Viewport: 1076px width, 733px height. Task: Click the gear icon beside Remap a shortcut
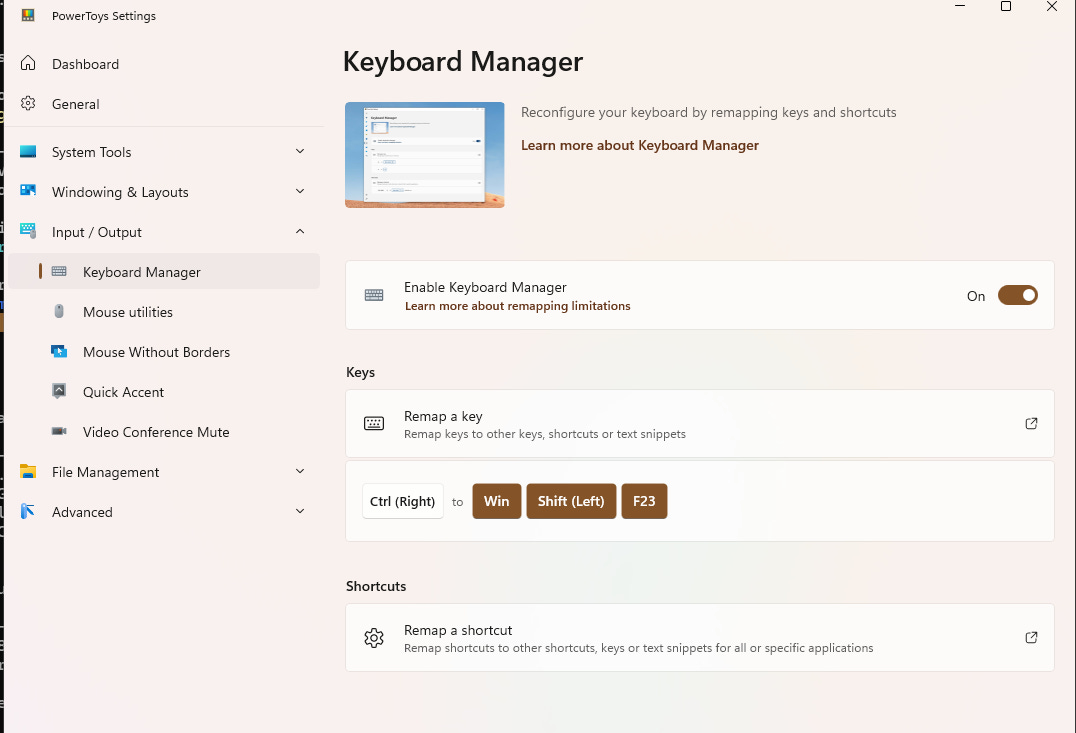click(x=374, y=637)
